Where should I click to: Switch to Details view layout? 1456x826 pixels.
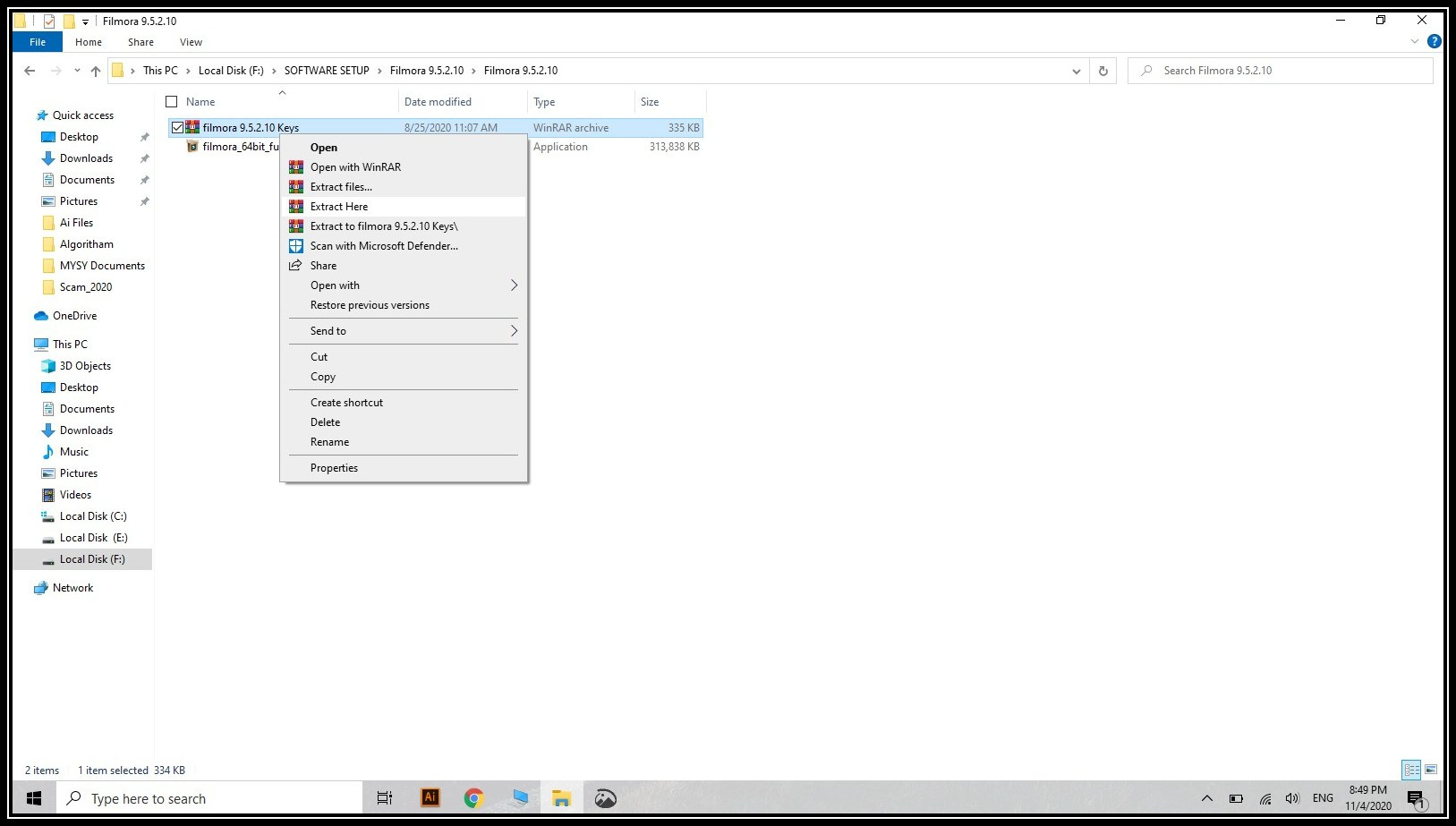1412,770
